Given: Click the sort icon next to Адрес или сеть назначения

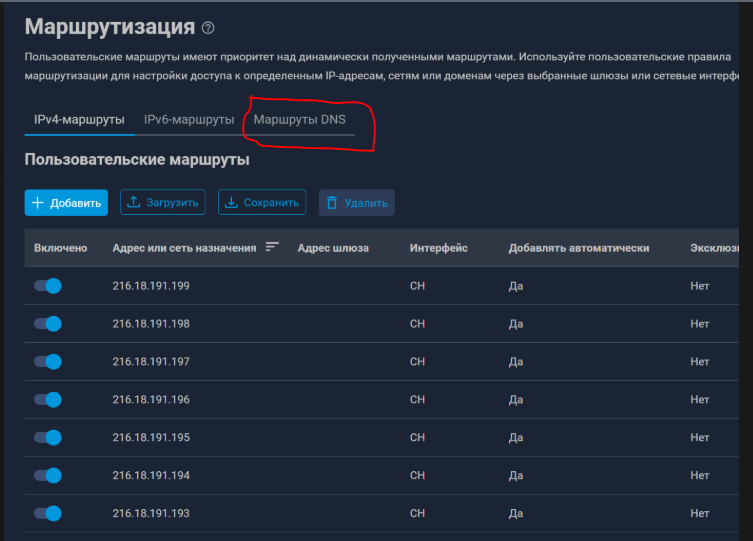Looking at the screenshot, I should [x=272, y=248].
